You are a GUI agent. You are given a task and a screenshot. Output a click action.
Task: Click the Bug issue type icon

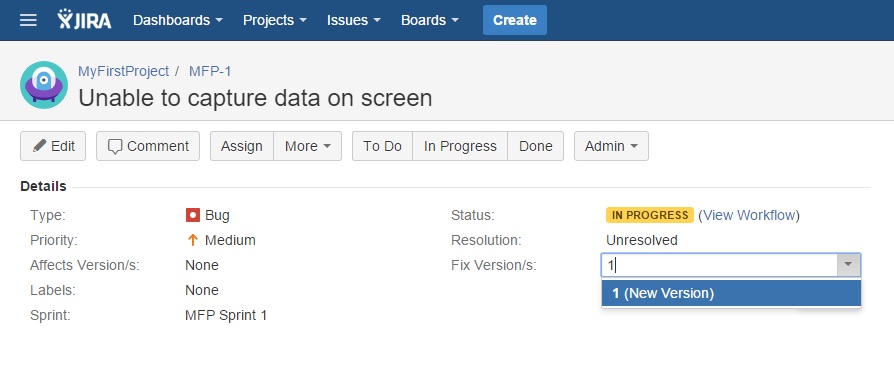(193, 216)
